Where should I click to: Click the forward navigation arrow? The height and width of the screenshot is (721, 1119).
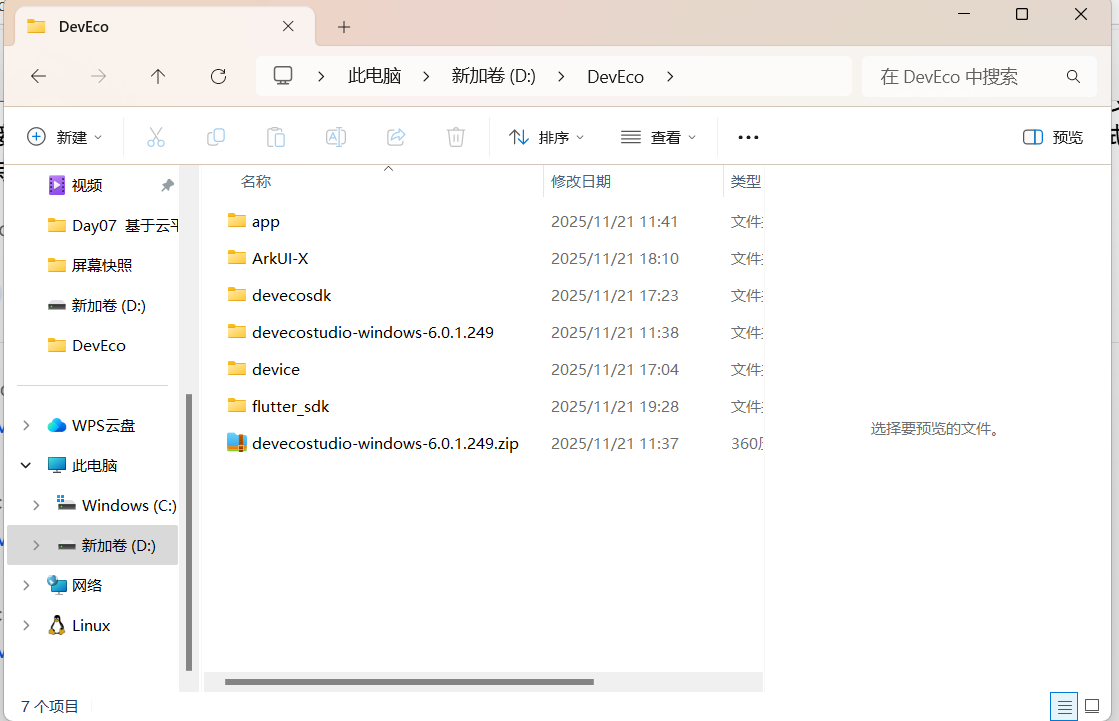click(98, 76)
